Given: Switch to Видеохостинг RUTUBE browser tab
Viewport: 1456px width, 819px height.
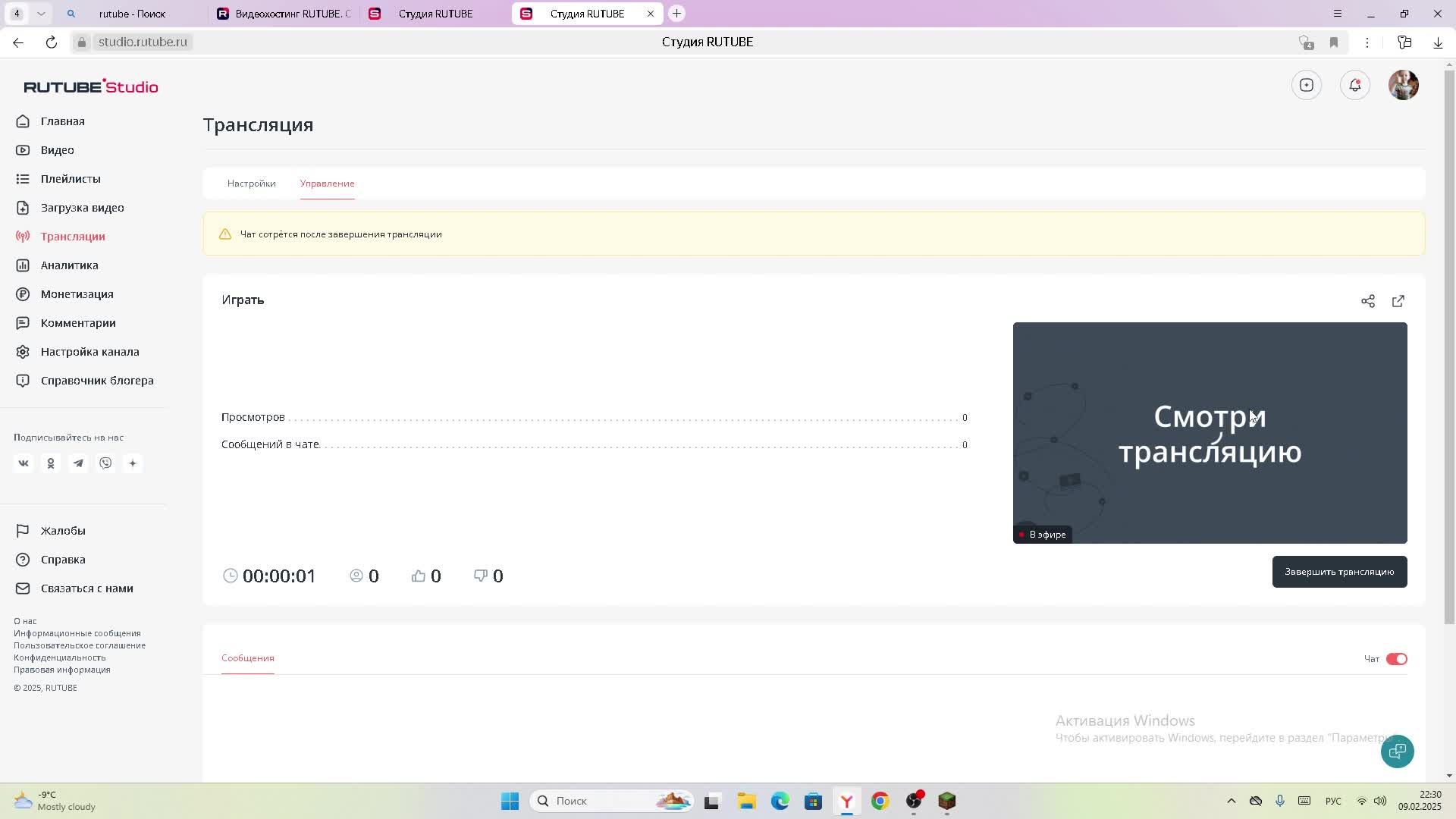Looking at the screenshot, I should coord(283,14).
